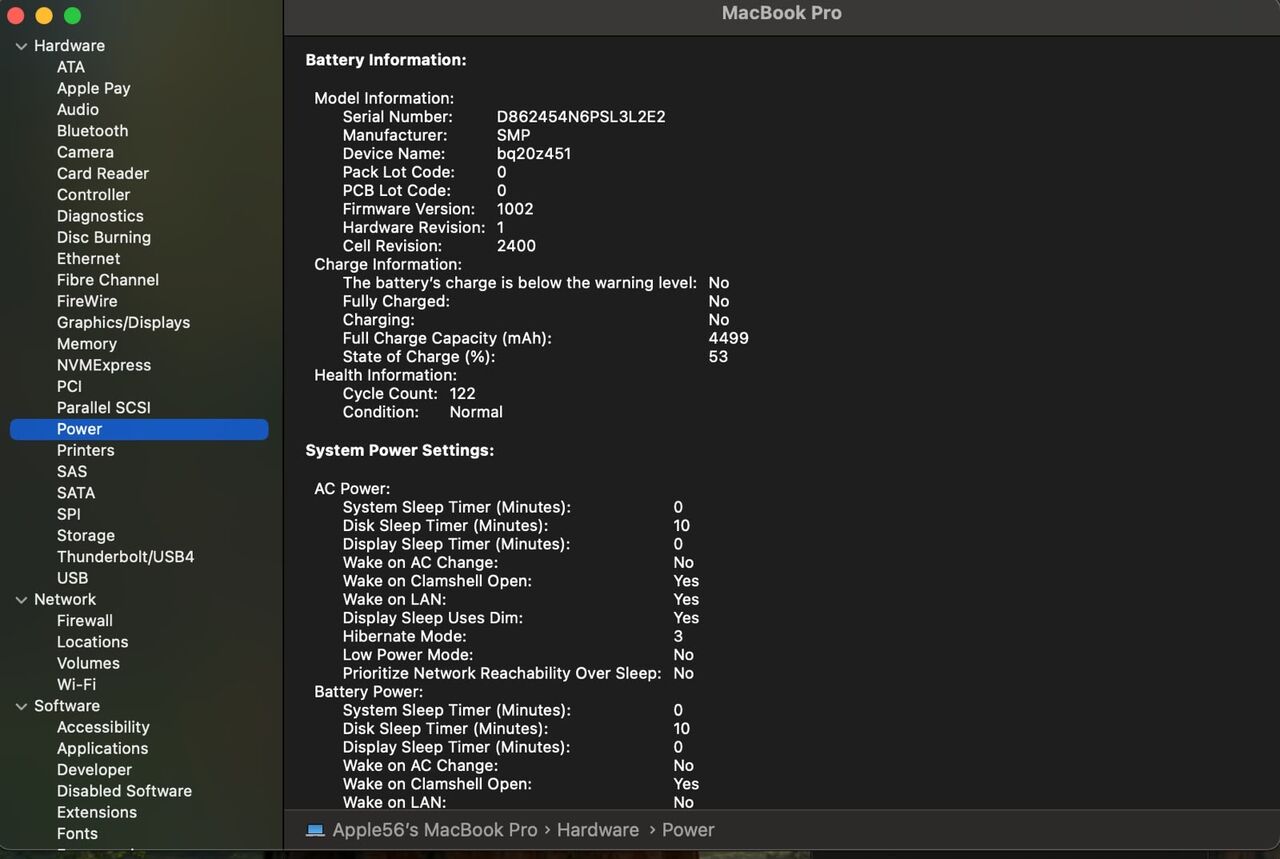Collapse the Network section chevron
Screen dimensions: 1280x859
21,600
